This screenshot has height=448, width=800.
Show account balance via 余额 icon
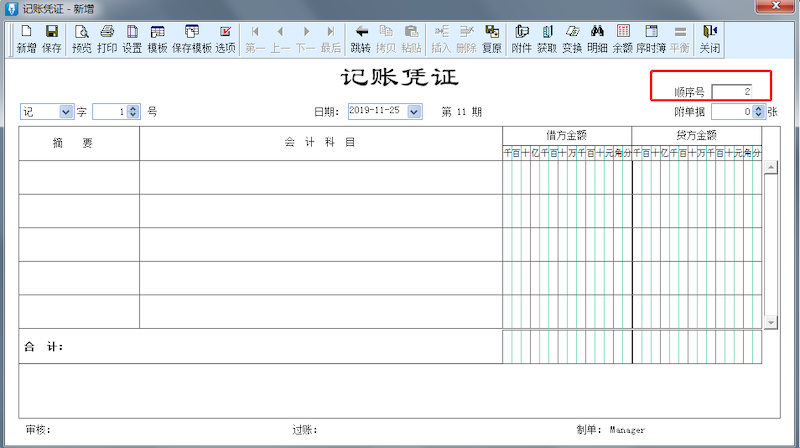tap(622, 39)
